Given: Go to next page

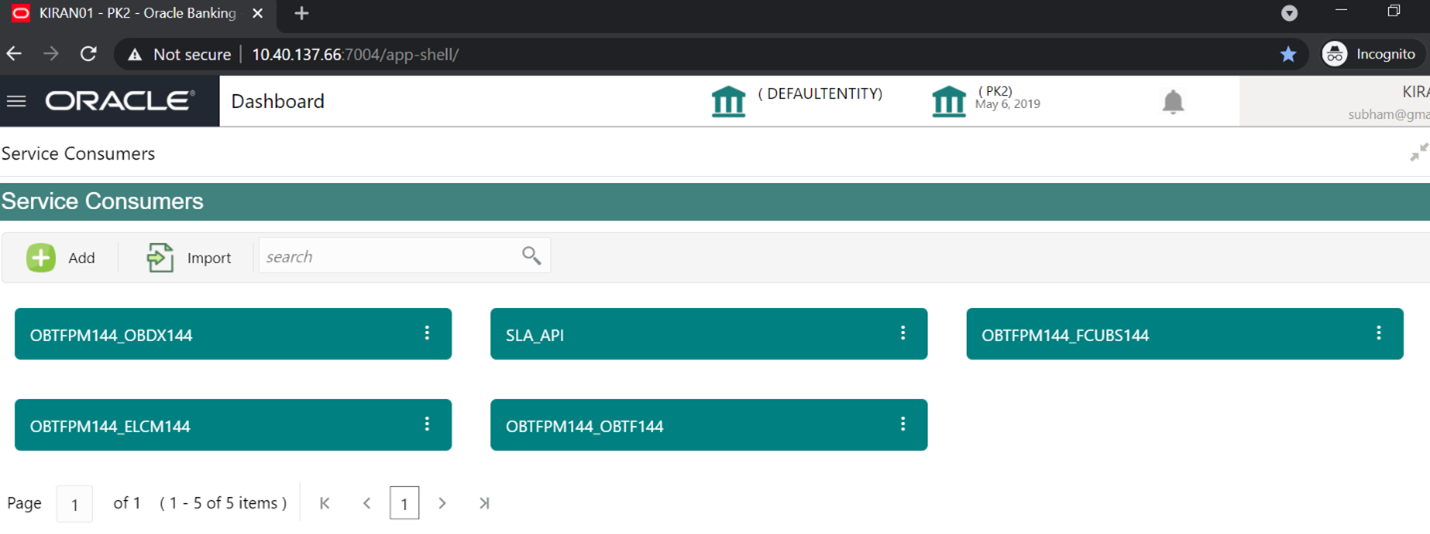Looking at the screenshot, I should tap(442, 503).
